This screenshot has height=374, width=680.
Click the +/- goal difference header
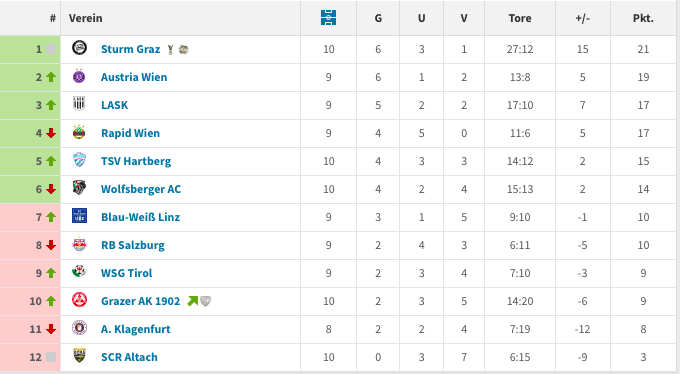[x=582, y=18]
